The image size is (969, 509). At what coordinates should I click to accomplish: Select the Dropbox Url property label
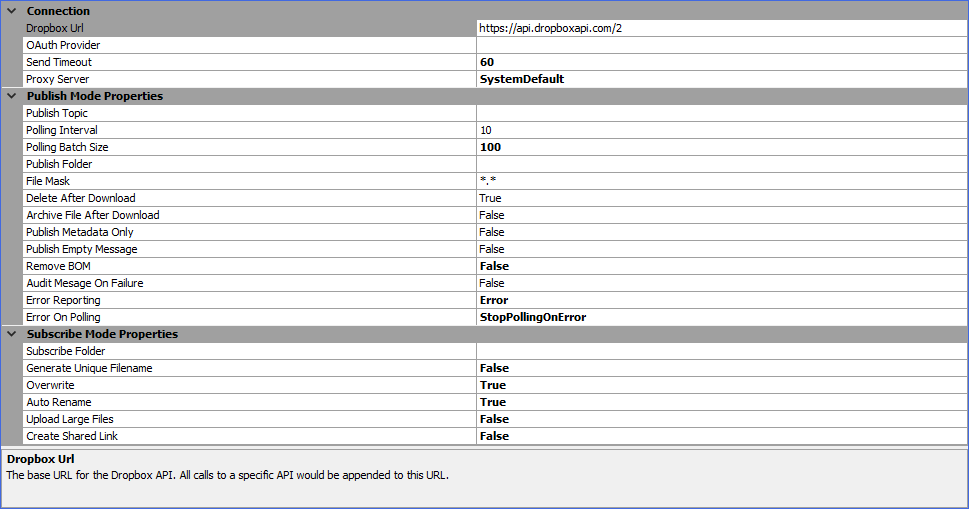pos(54,28)
